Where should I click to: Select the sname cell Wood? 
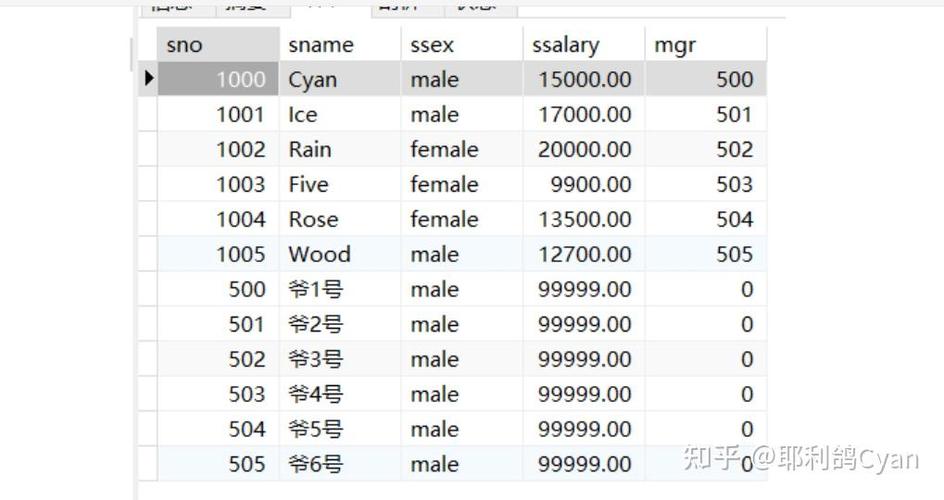340,253
